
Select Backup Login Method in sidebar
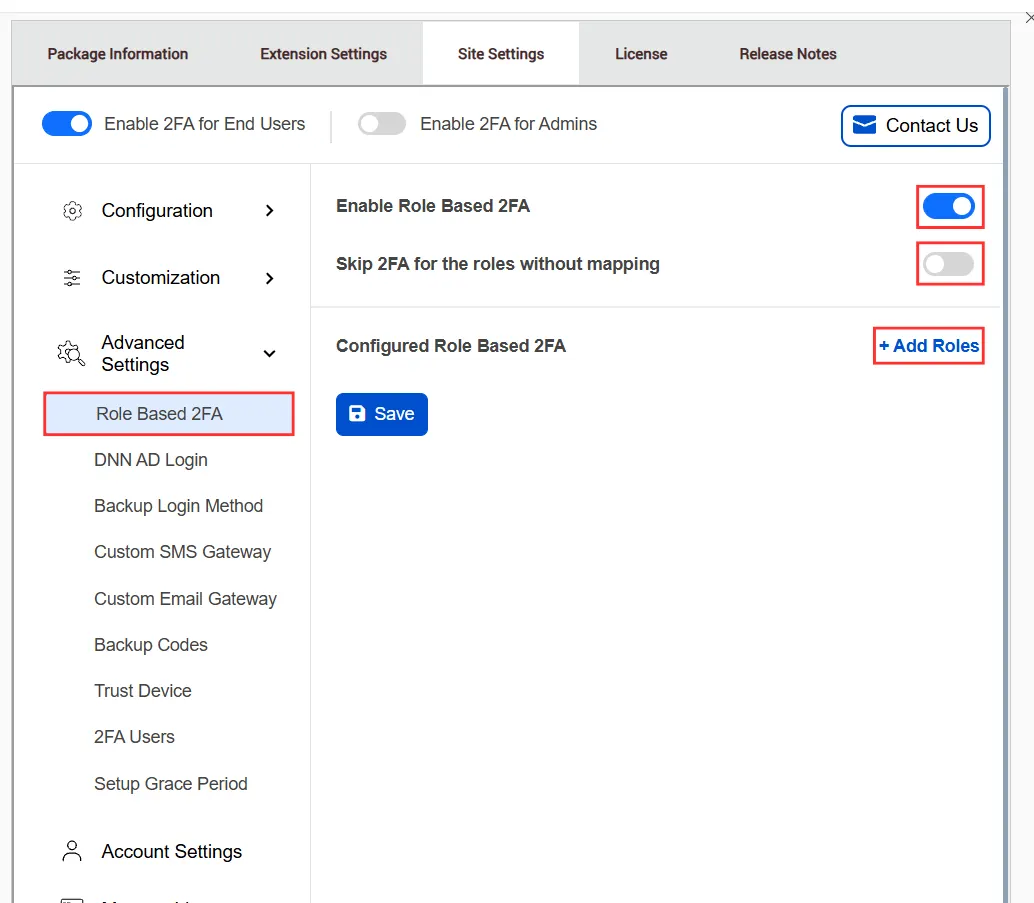pos(178,506)
